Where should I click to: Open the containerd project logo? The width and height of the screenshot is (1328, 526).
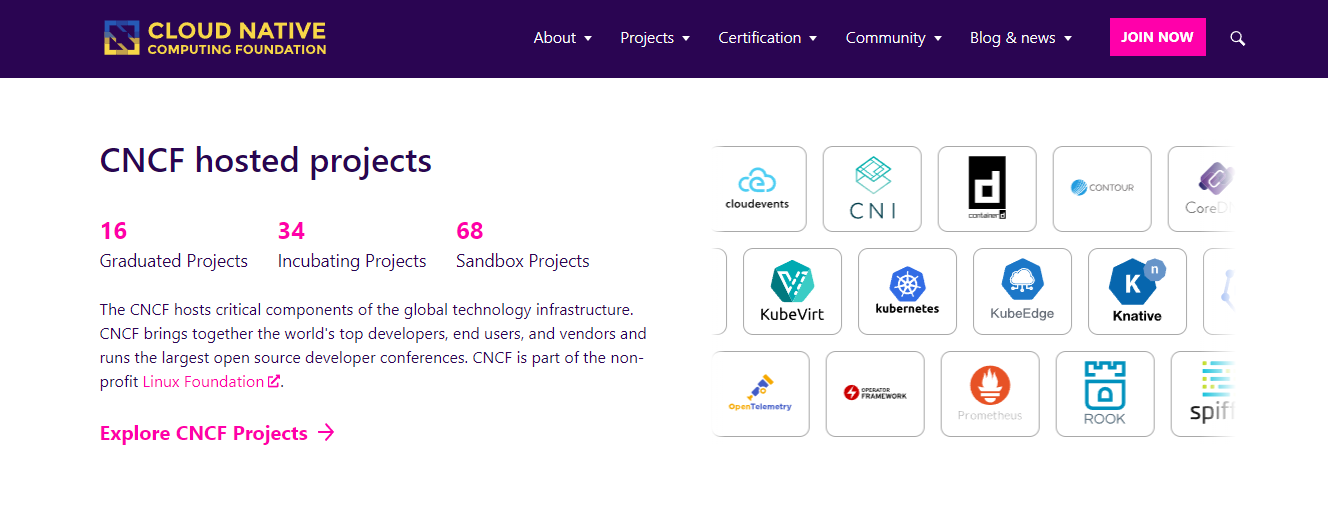click(987, 189)
